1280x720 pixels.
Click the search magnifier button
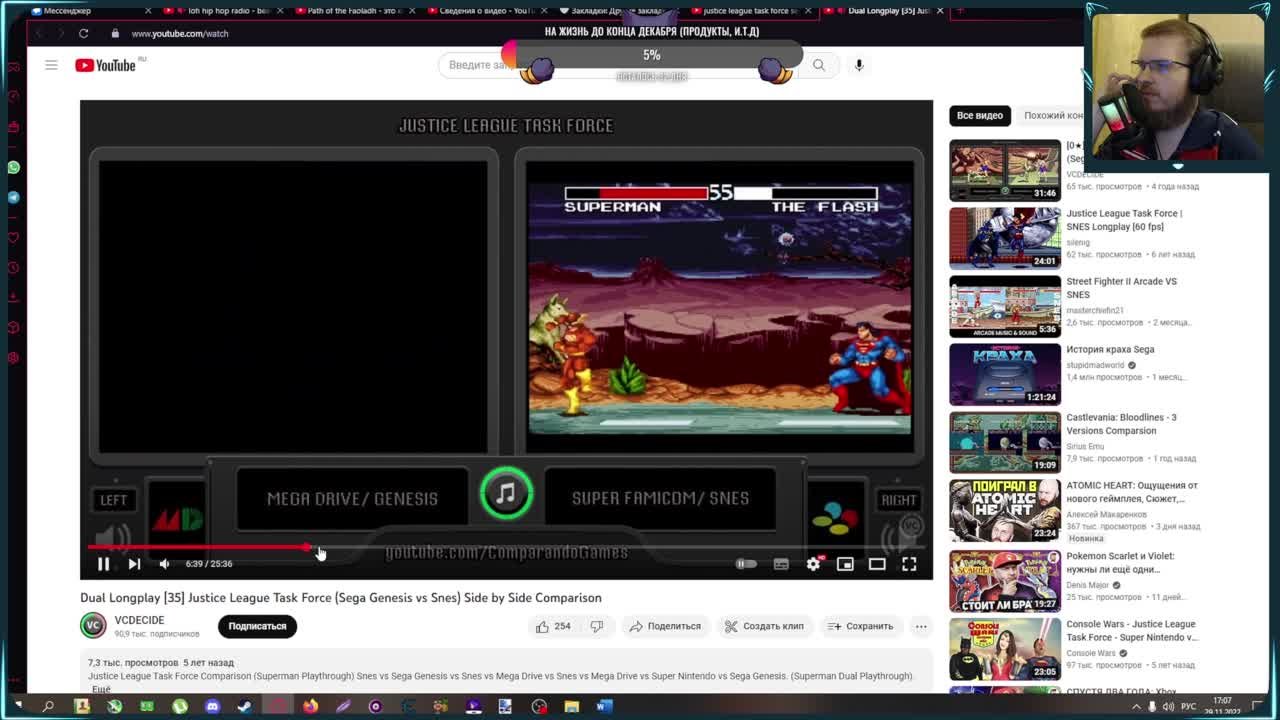point(819,65)
